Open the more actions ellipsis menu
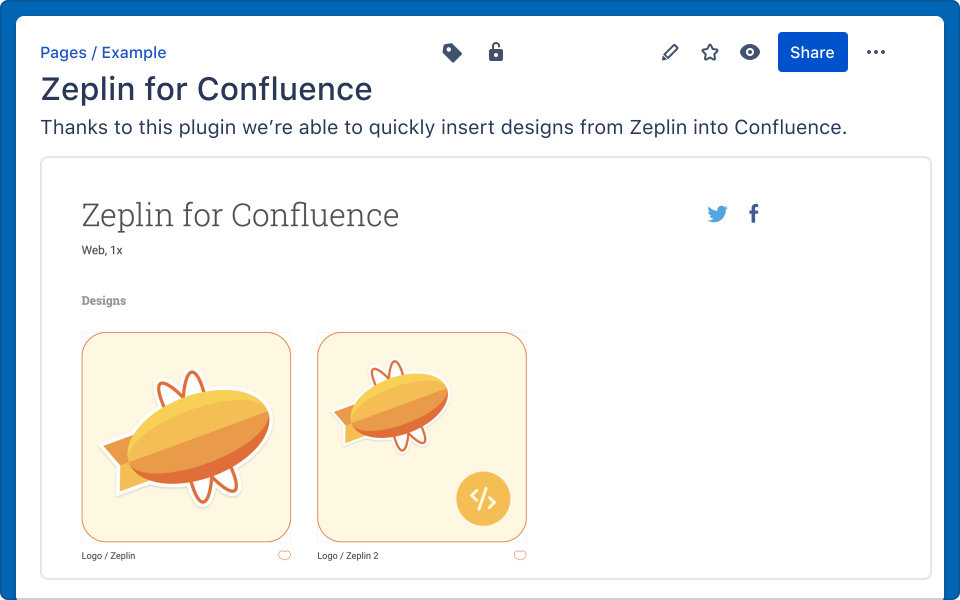 (x=876, y=53)
